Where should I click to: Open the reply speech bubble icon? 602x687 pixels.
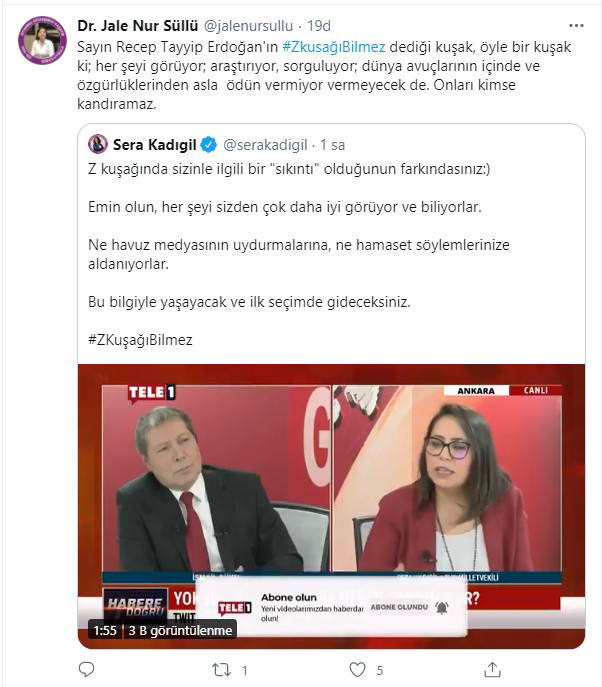pos(86,669)
